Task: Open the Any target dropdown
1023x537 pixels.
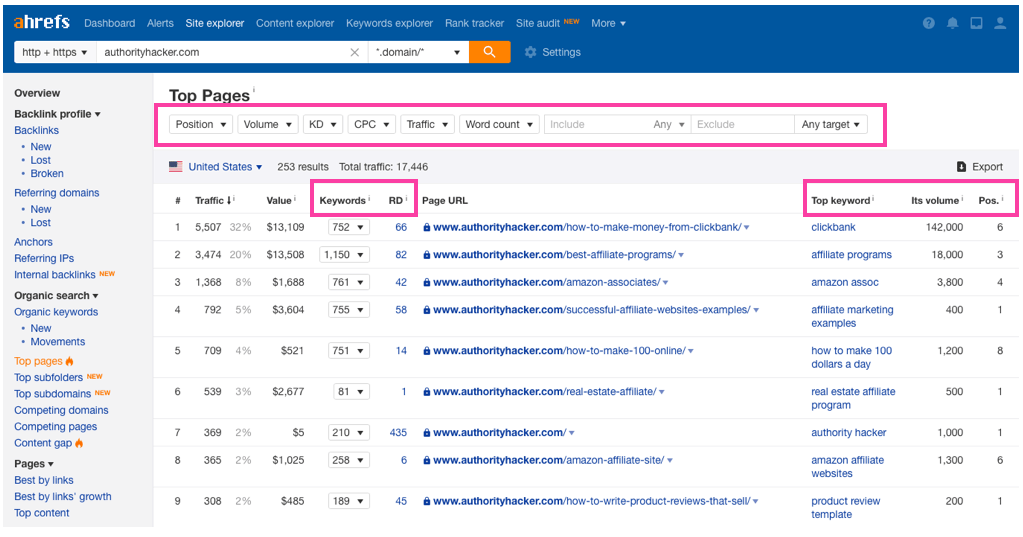Action: tap(831, 124)
